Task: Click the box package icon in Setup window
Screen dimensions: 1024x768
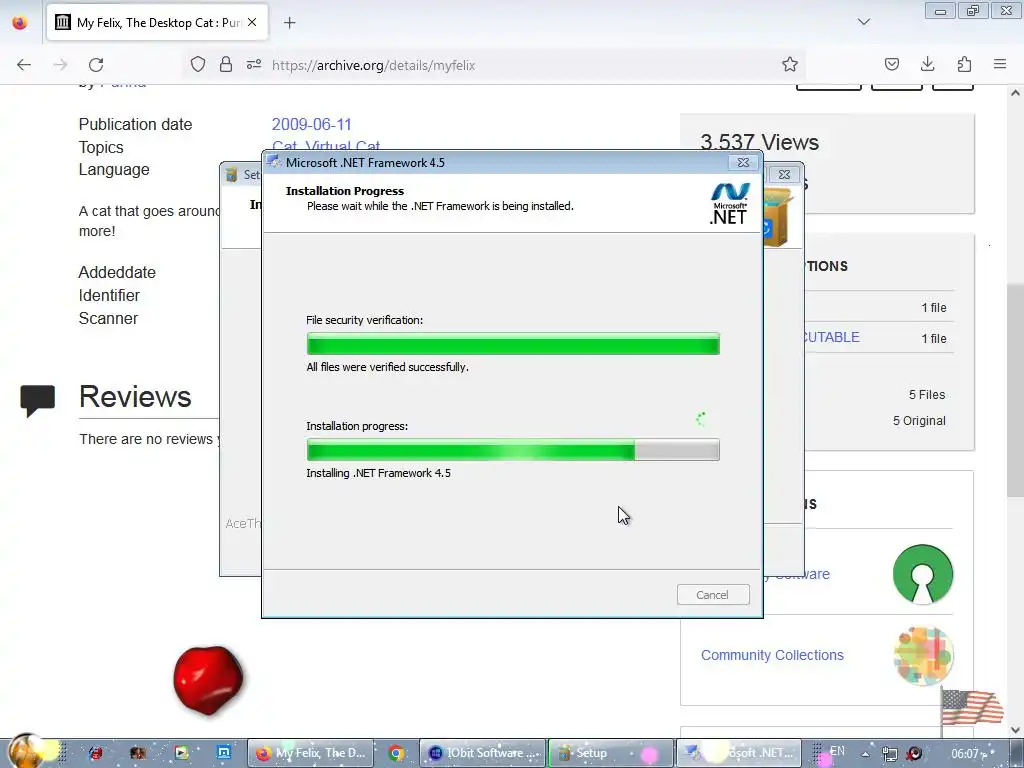Action: click(x=778, y=217)
